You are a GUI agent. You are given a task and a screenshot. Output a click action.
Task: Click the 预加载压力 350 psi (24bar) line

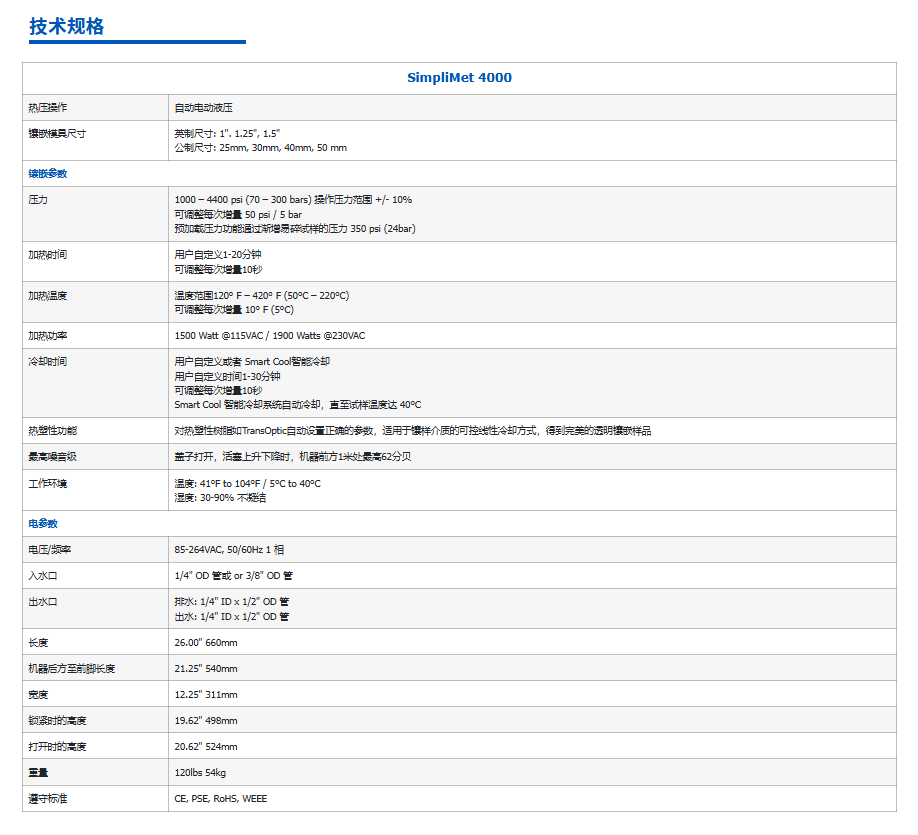295,229
